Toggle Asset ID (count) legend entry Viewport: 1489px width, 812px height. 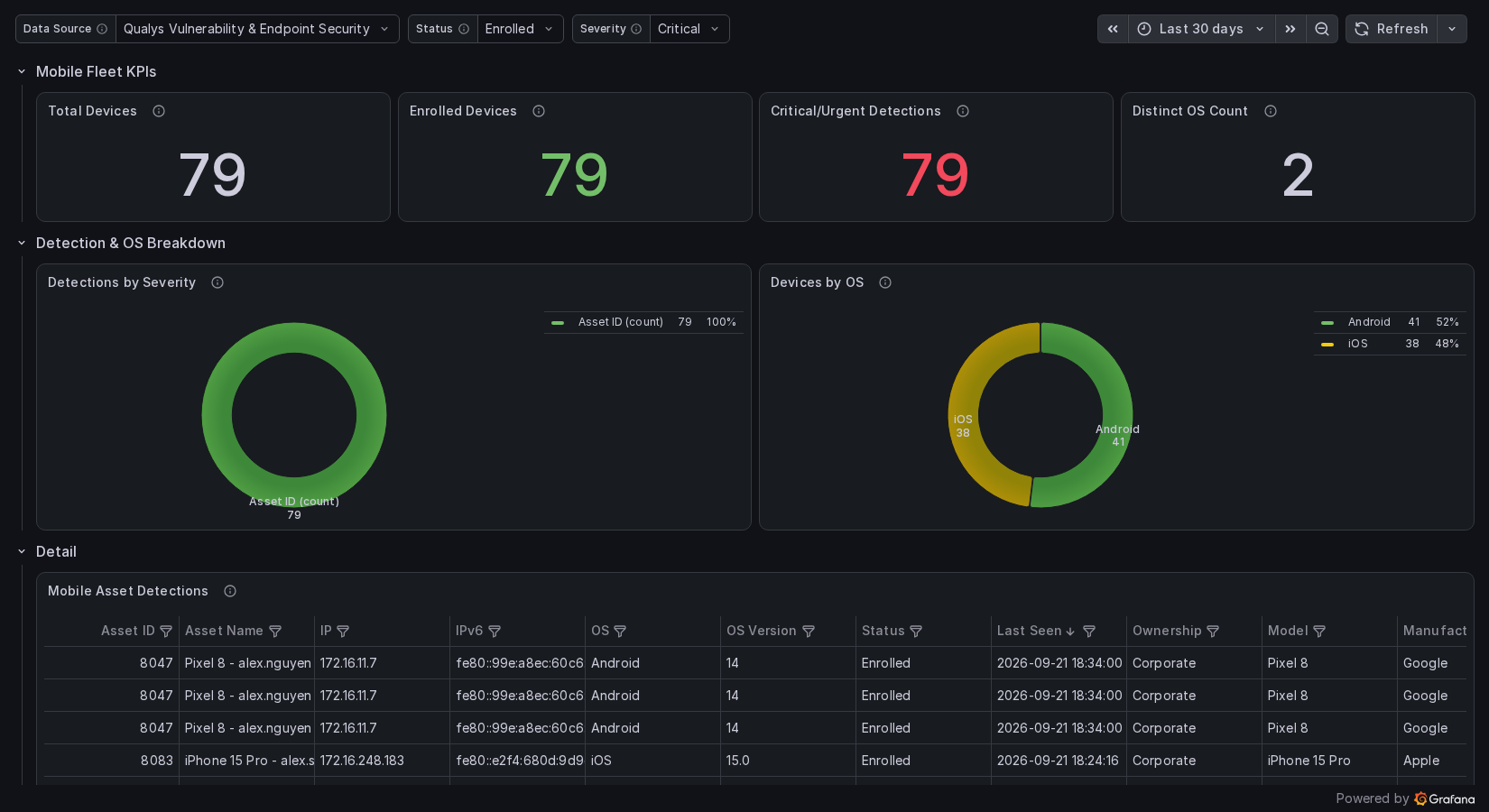(620, 322)
